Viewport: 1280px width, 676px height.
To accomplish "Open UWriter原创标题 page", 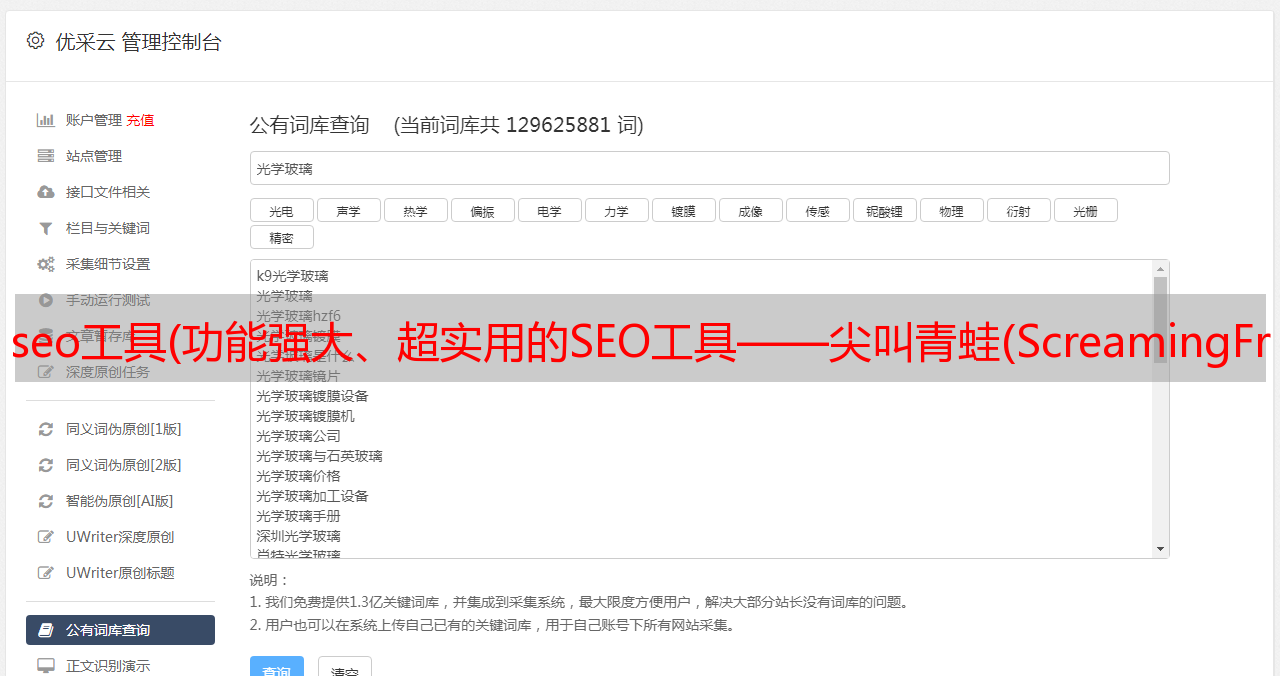I will [x=120, y=573].
